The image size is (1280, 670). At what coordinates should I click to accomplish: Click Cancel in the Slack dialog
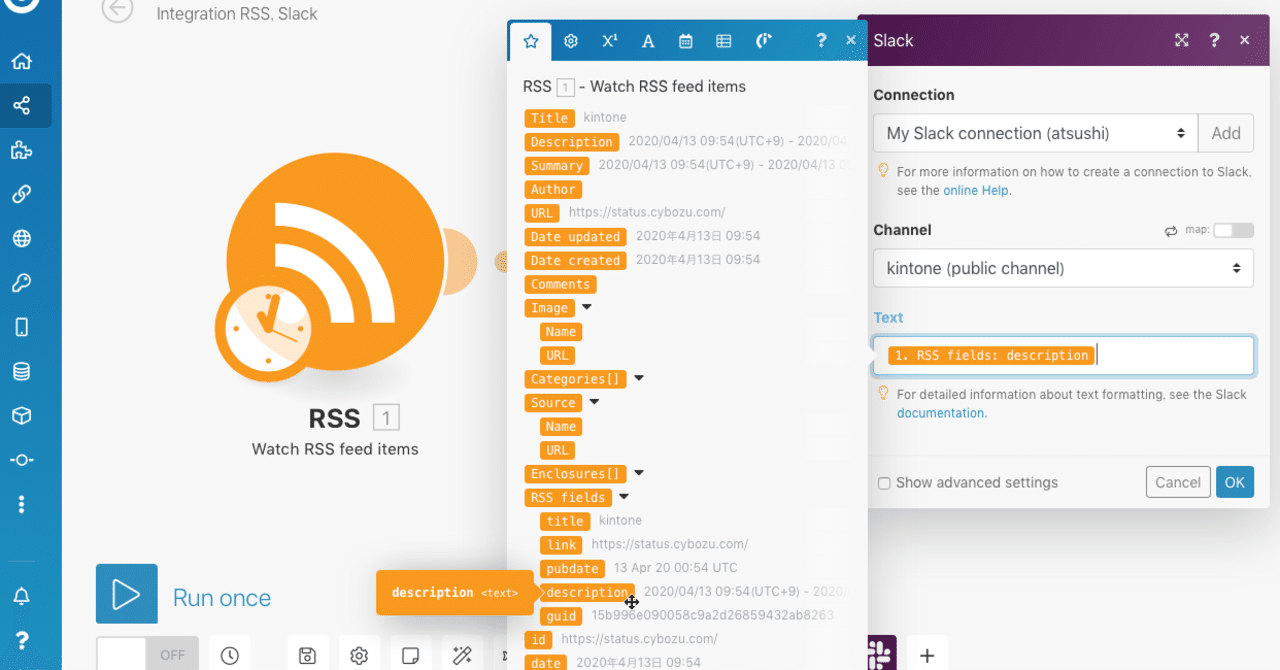(1178, 482)
